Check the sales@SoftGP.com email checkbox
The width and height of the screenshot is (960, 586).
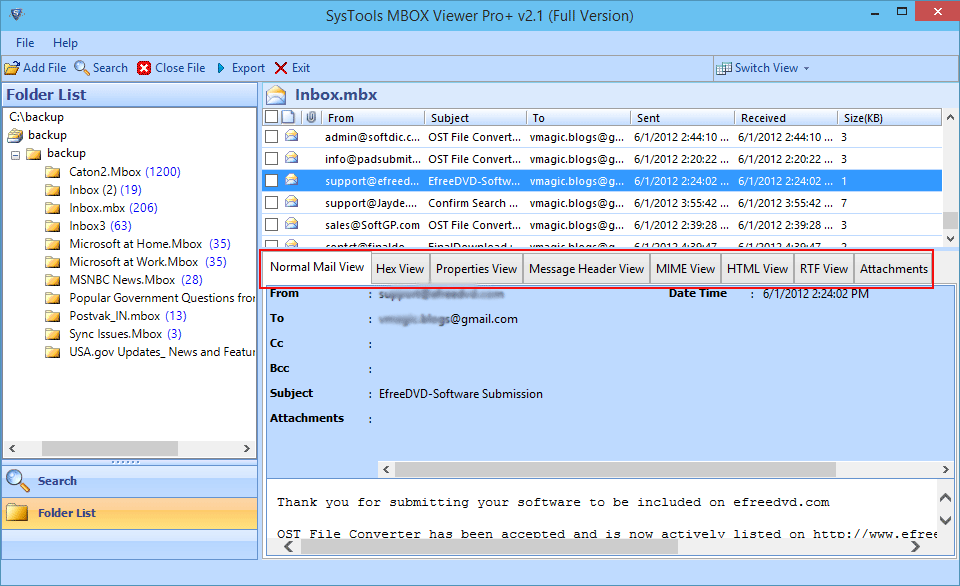pos(272,225)
